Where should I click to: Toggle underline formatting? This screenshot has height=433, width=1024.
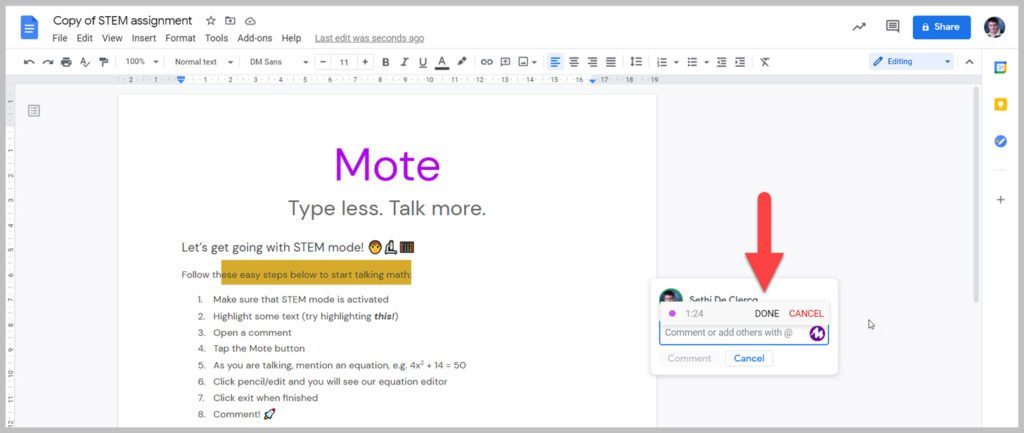click(x=423, y=62)
